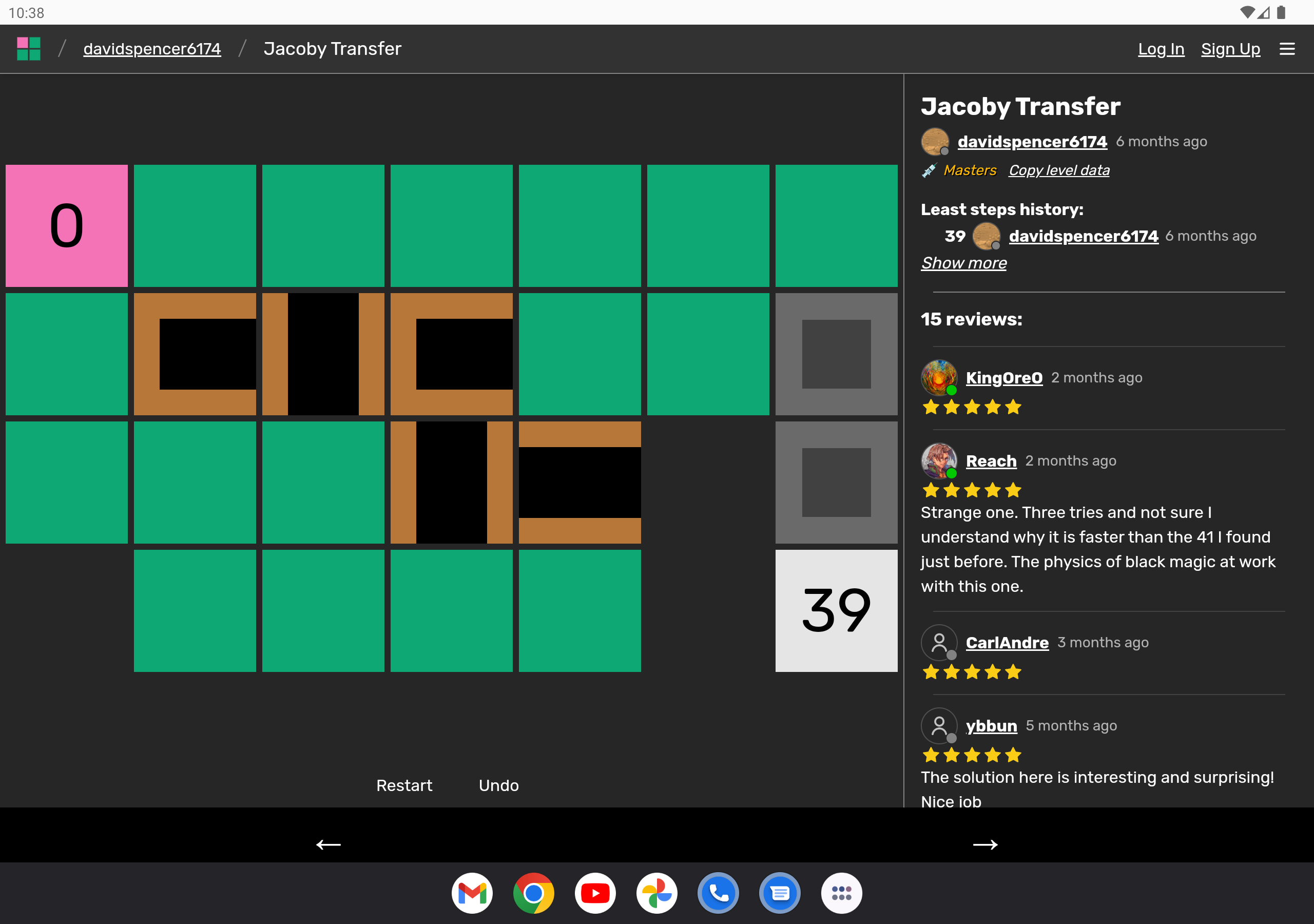The width and height of the screenshot is (1314, 924).
Task: Open davidspencer6174 from the breadcrumb
Action: tap(152, 49)
